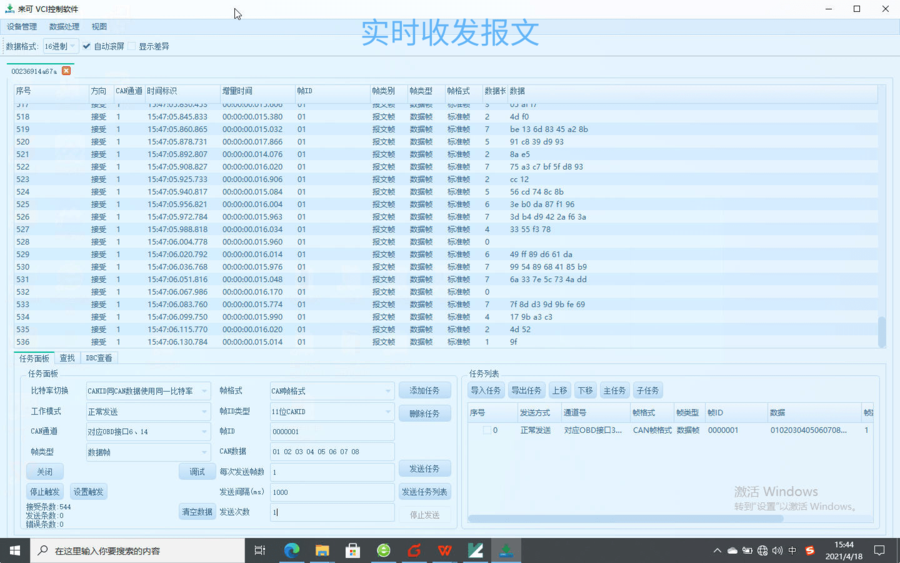Select message row 528 in the list
Viewport: 900px width, 563px height.
[445, 242]
